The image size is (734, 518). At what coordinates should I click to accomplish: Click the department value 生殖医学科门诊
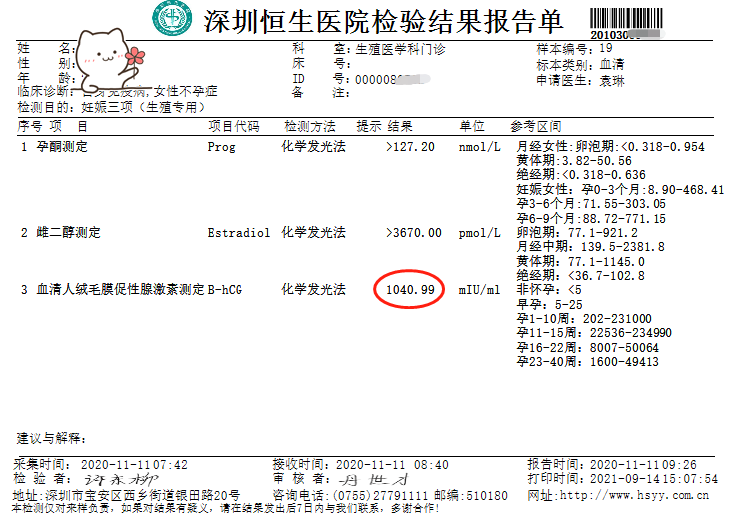click(x=400, y=50)
